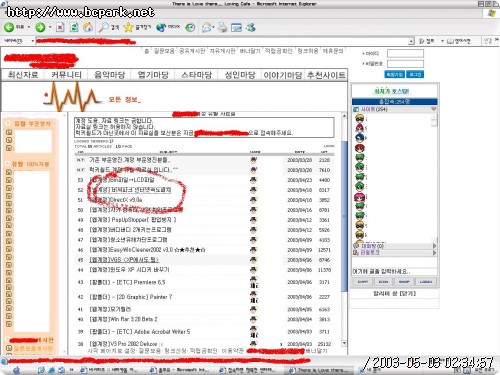Click the address bar URL field
The height and width of the screenshot is (375, 500).
(222, 41)
